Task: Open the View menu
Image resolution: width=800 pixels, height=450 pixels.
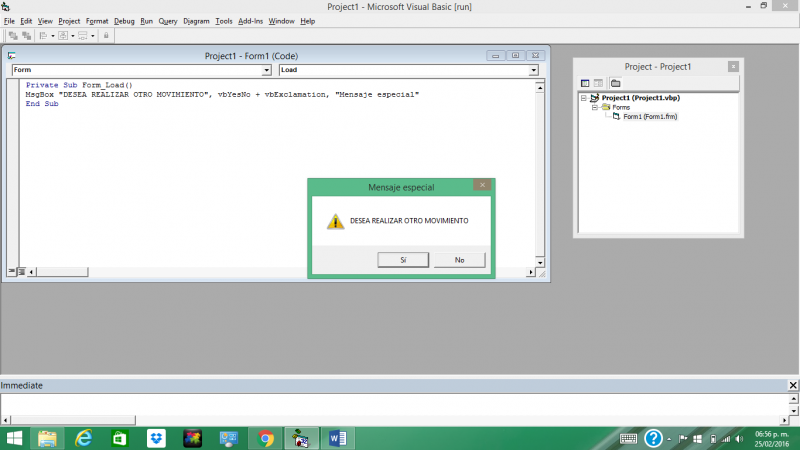Action: click(x=45, y=21)
